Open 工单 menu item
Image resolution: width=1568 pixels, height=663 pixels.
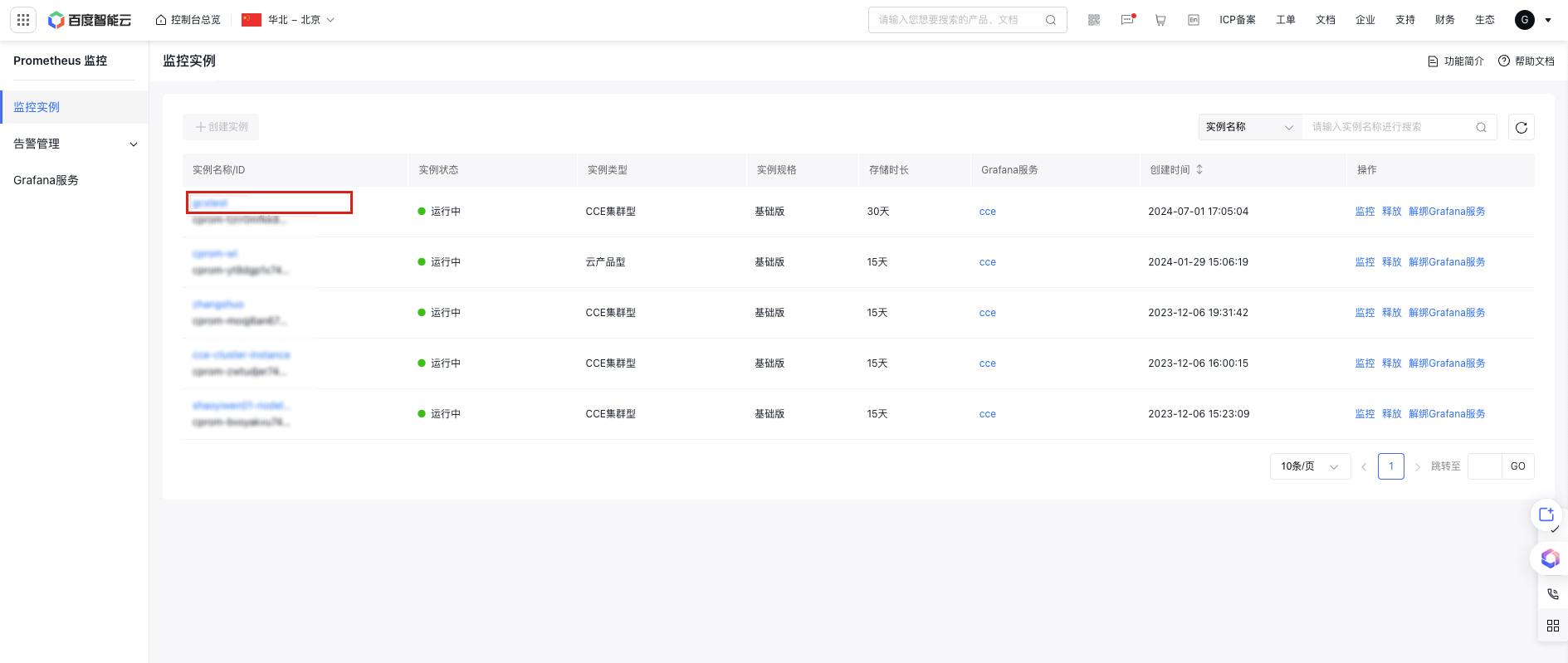(x=1286, y=20)
